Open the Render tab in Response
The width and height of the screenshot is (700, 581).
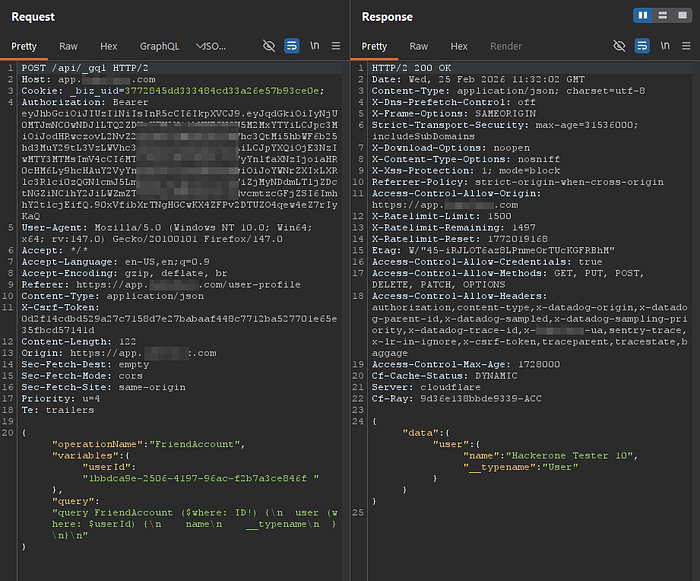click(506, 46)
